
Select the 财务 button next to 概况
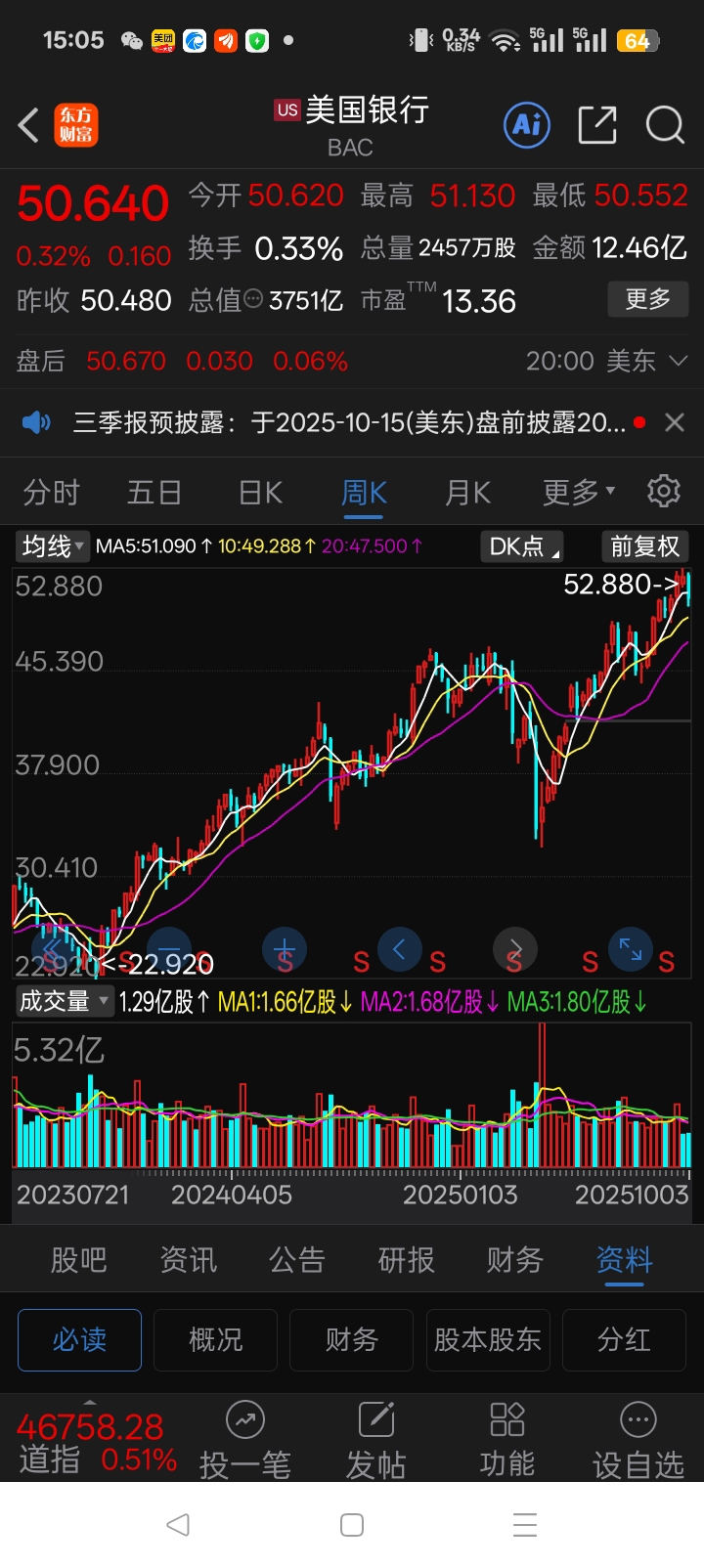[x=351, y=1340]
